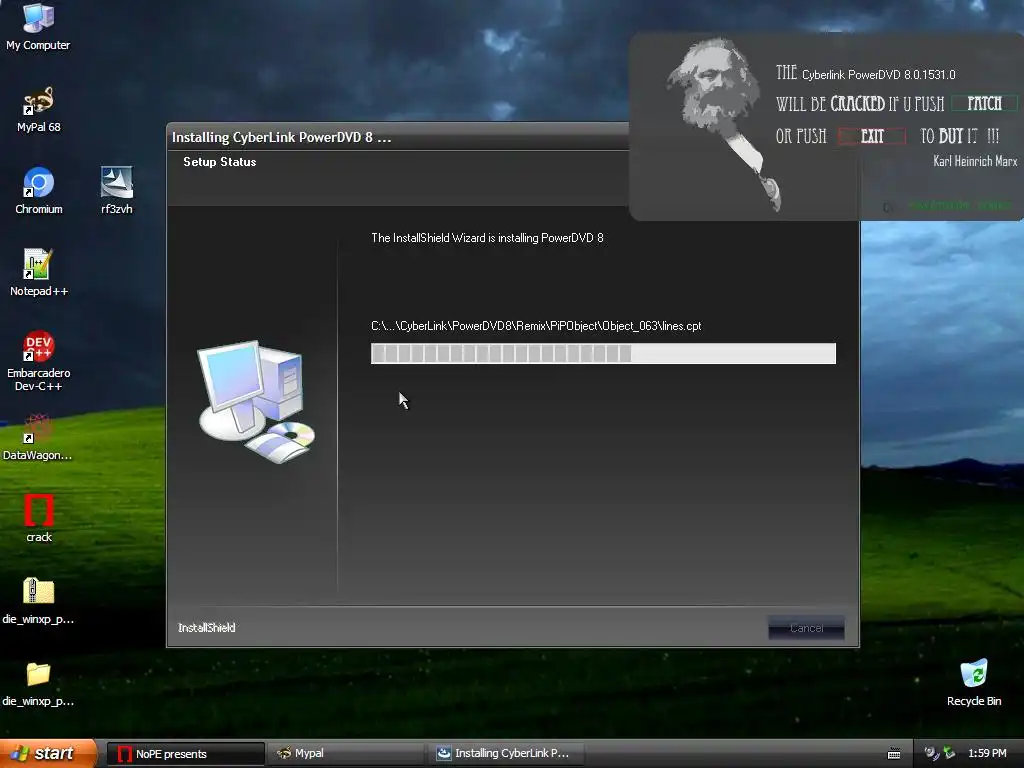
Task: Click the Karl Marx portrait image
Action: pos(723,124)
